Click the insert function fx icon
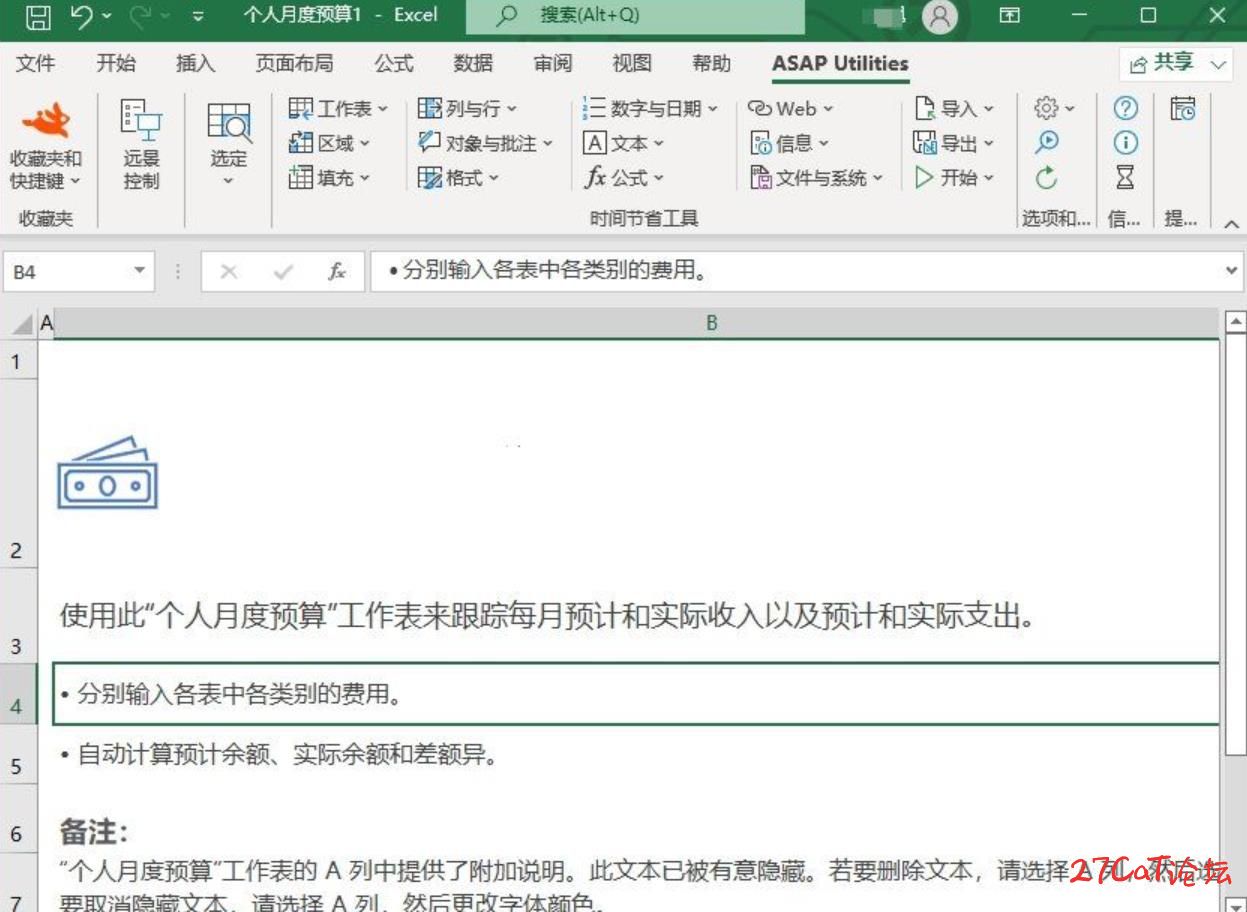 pos(338,271)
